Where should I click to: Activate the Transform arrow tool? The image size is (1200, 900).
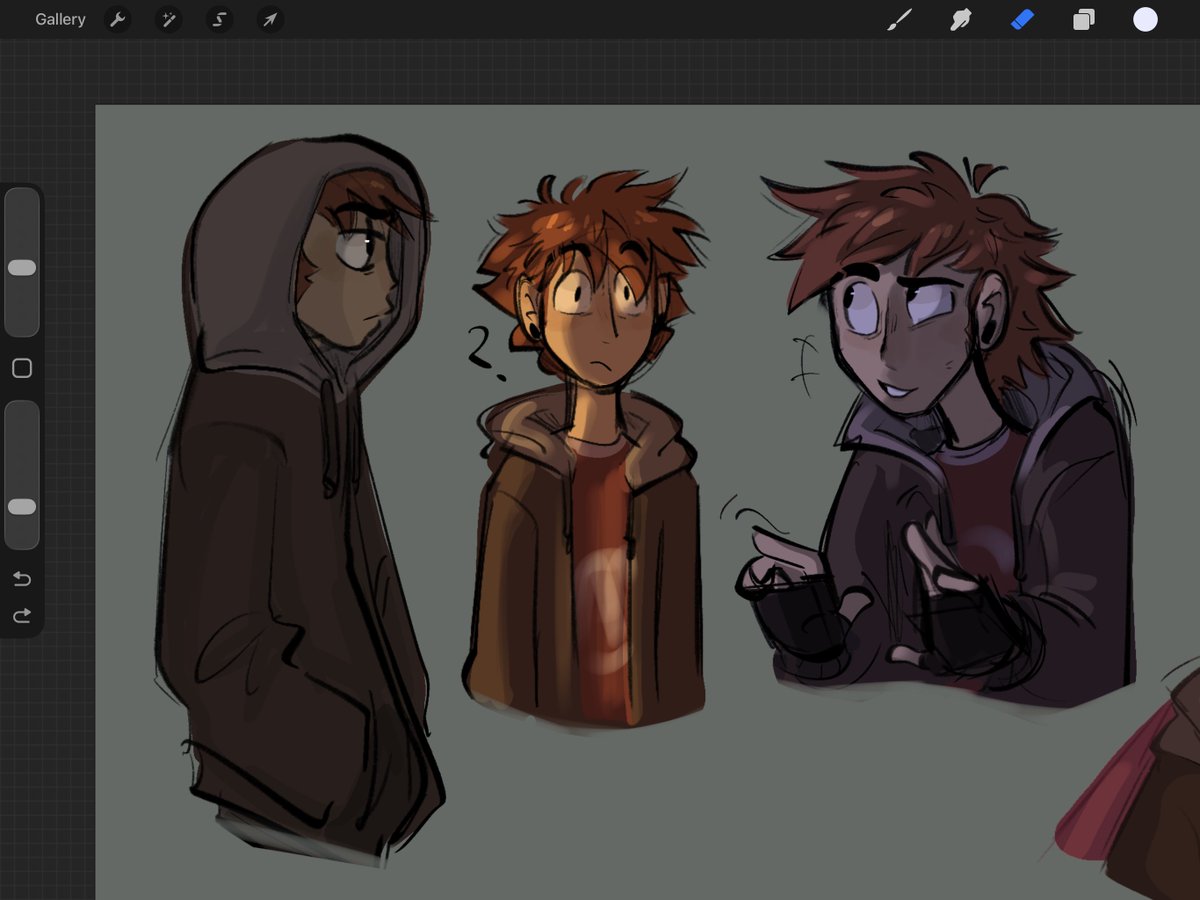270,20
